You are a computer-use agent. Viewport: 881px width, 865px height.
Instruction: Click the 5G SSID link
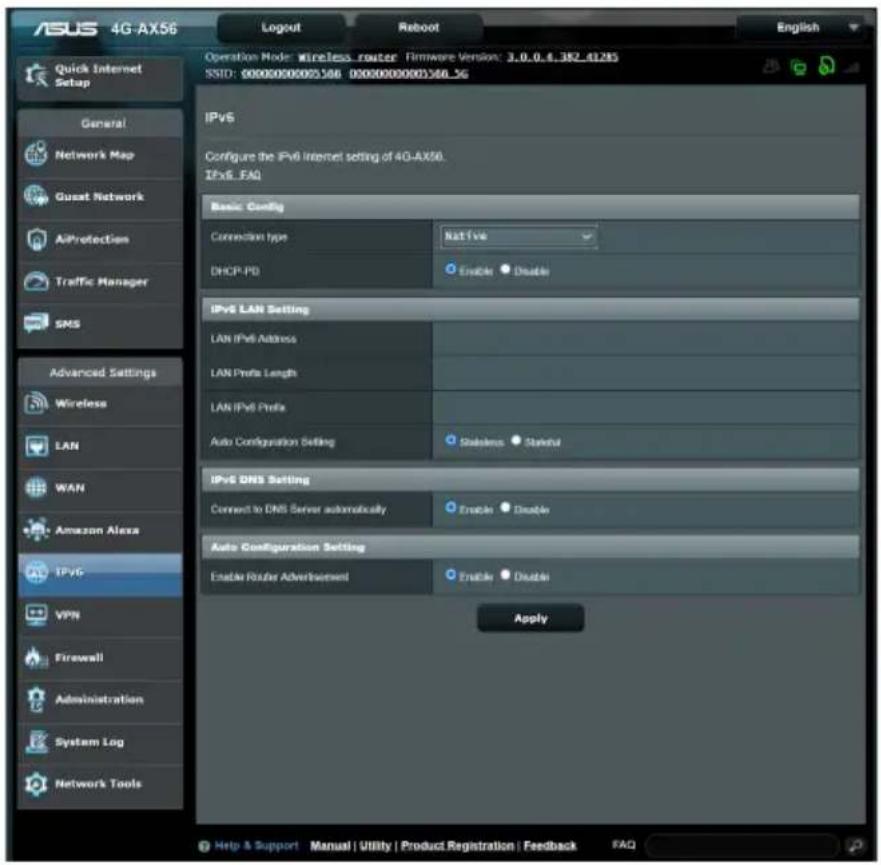(x=408, y=74)
